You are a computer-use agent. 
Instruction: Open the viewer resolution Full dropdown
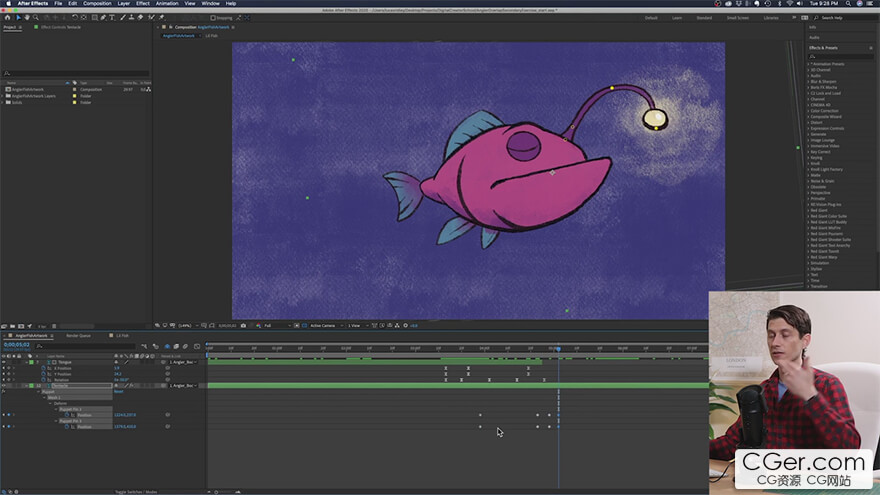[x=277, y=326]
